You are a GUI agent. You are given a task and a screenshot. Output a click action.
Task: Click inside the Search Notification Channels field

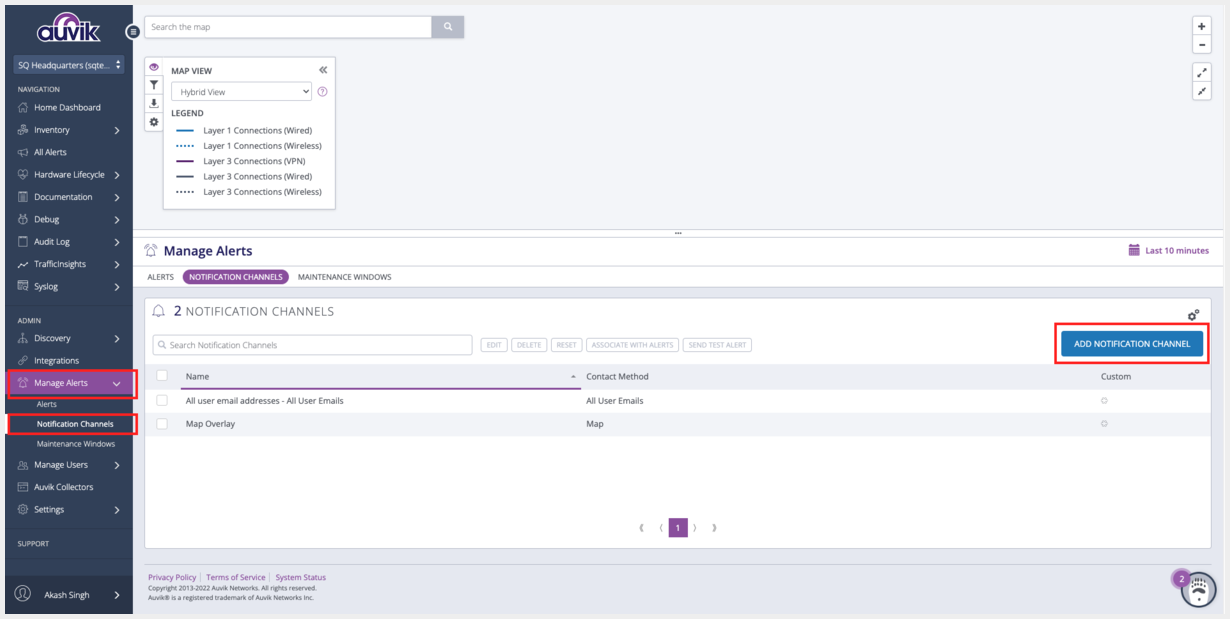click(312, 343)
